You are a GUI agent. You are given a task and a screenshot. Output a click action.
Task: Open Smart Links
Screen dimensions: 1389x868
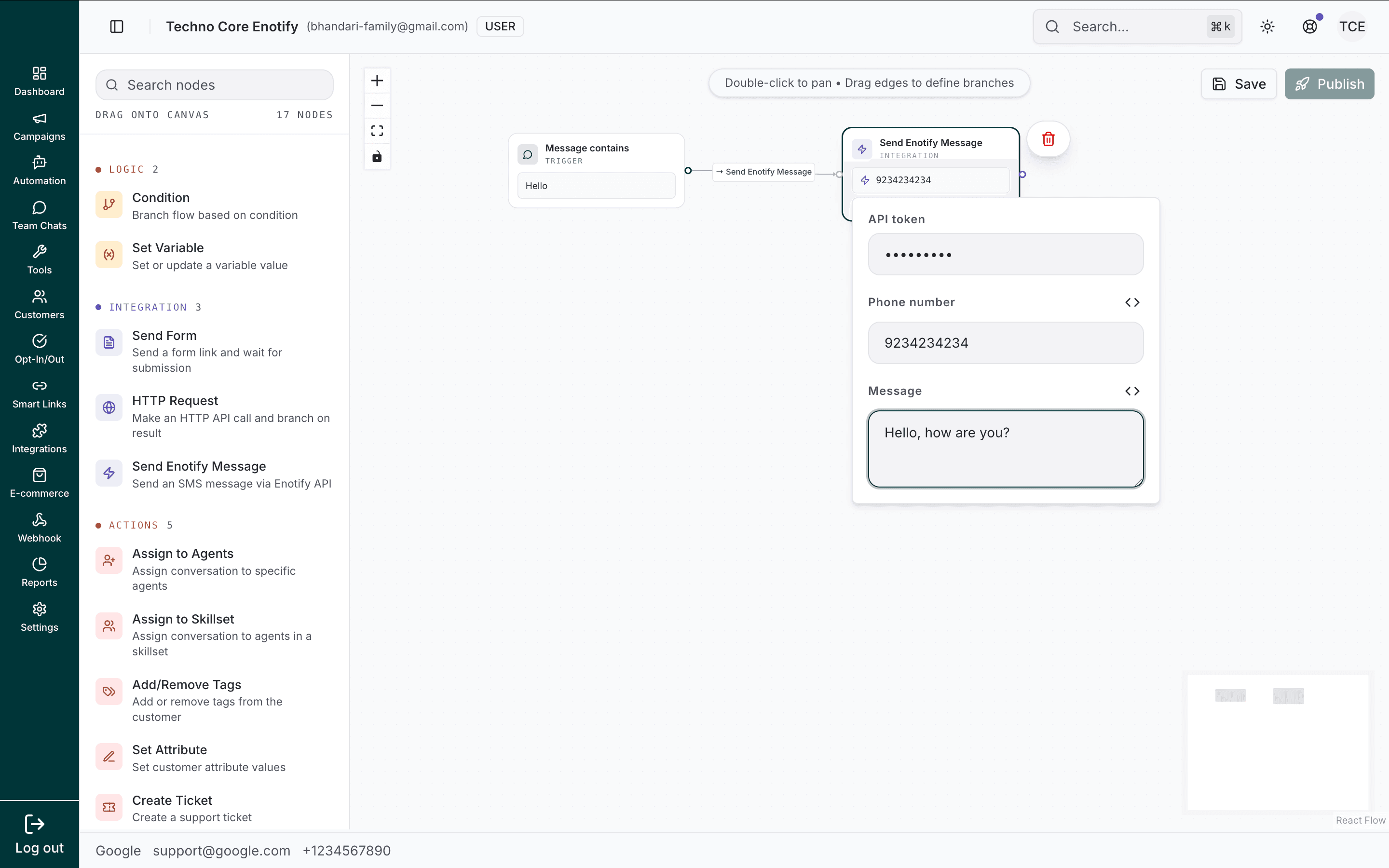click(40, 394)
